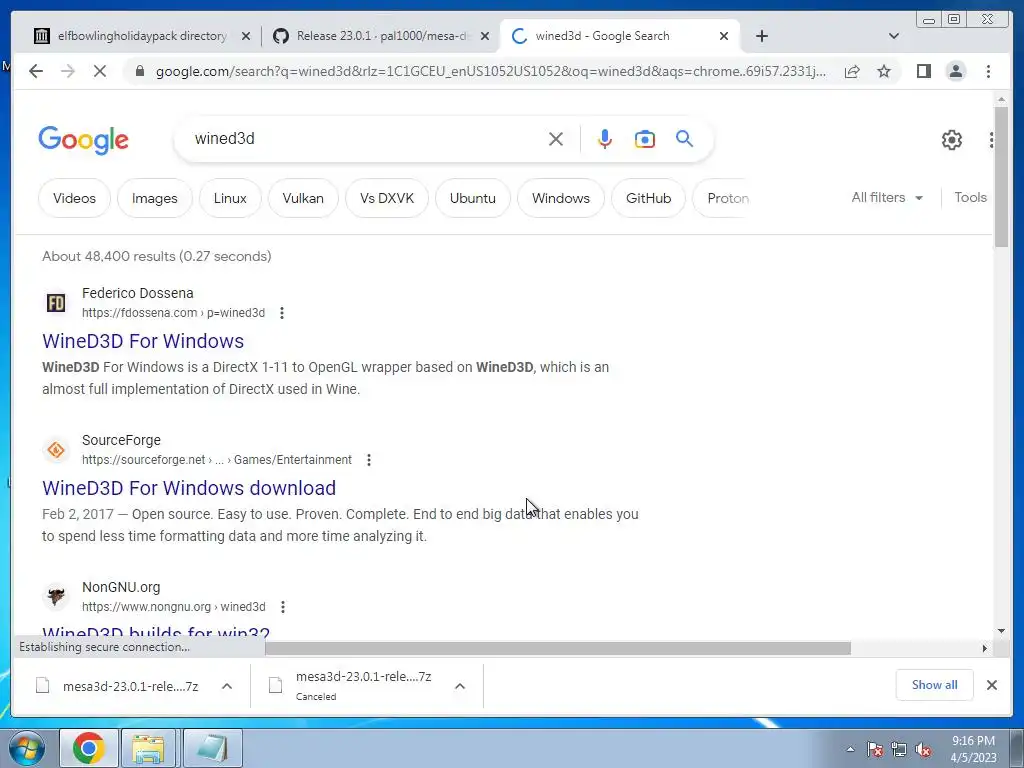Viewport: 1024px width, 768px height.
Task: Stop loading the page
Action: [100, 71]
